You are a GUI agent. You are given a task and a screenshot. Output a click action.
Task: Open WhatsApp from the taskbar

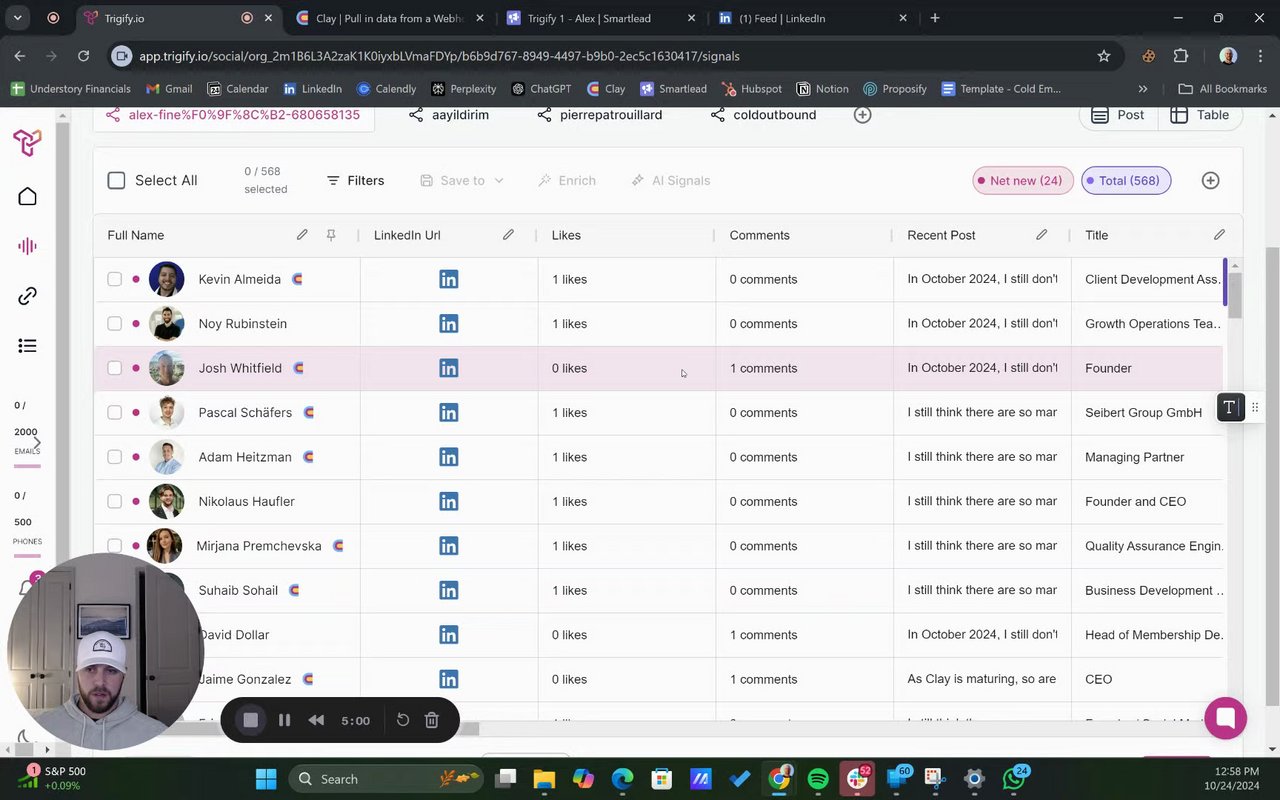click(x=1014, y=779)
